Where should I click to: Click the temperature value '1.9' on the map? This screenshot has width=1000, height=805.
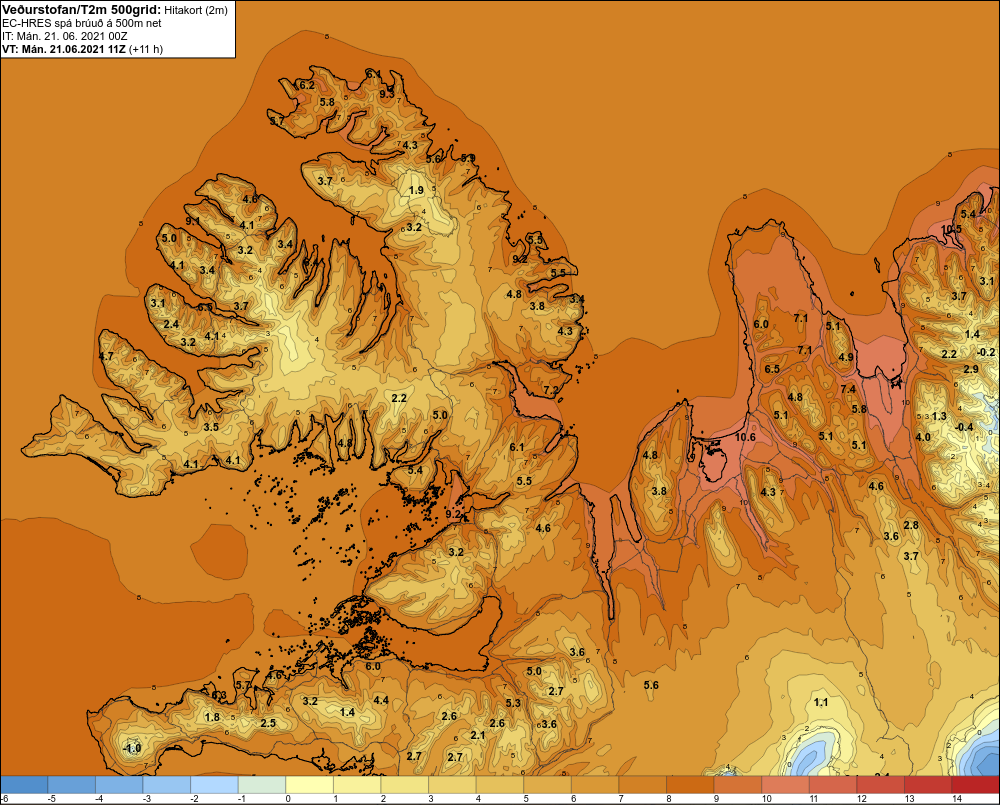point(416,190)
